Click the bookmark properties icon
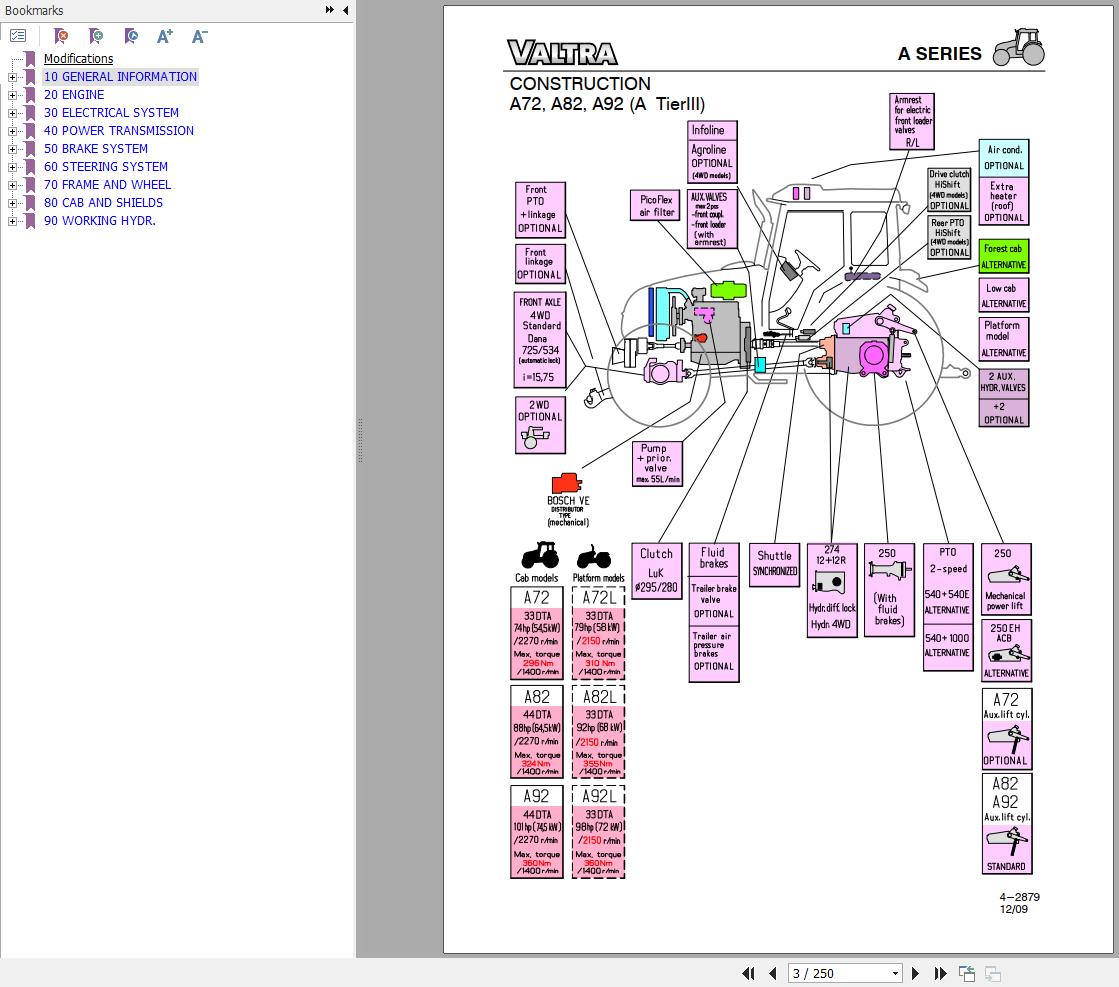 click(131, 36)
